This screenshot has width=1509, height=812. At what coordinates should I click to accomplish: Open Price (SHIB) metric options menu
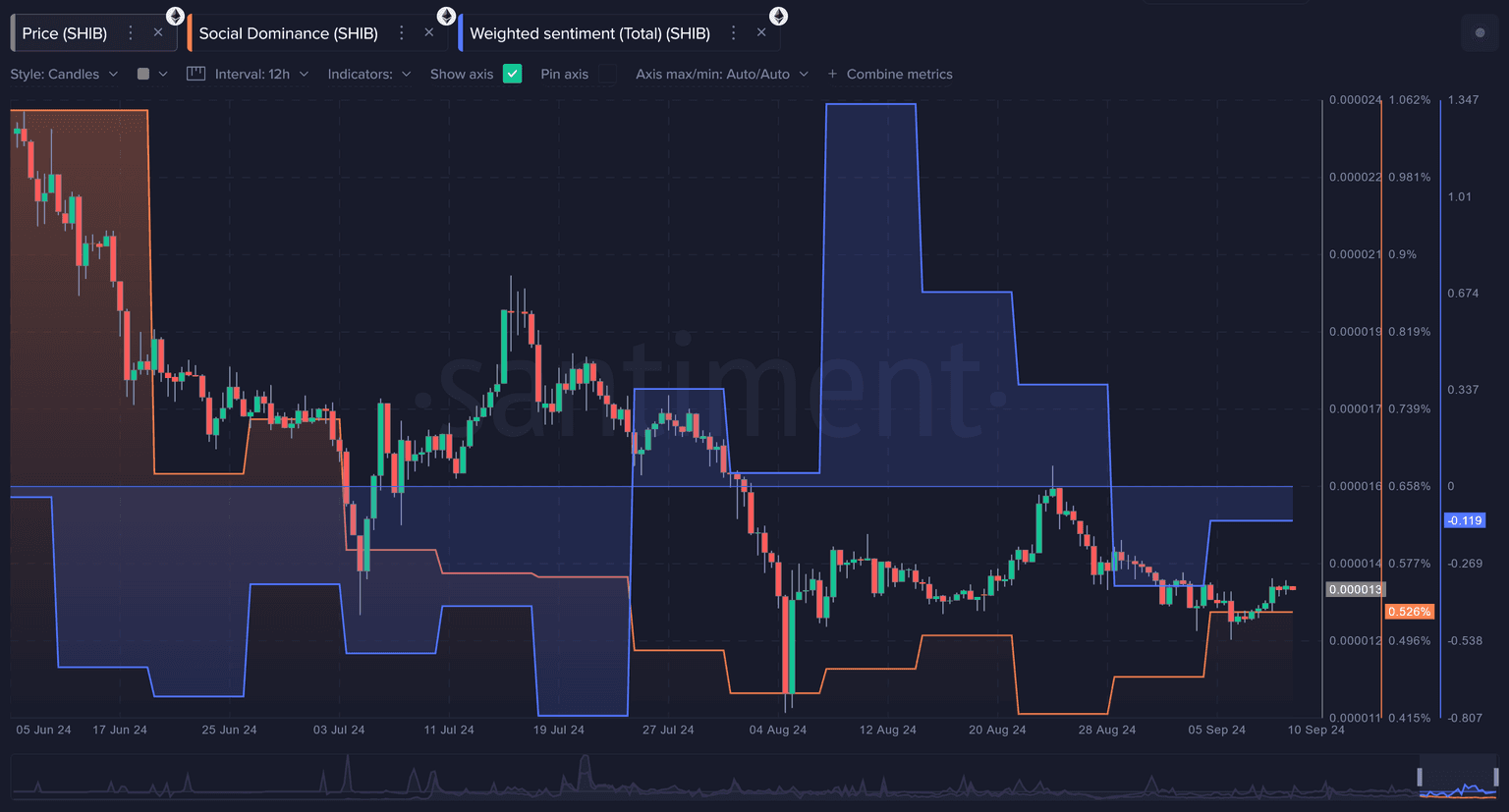(130, 33)
